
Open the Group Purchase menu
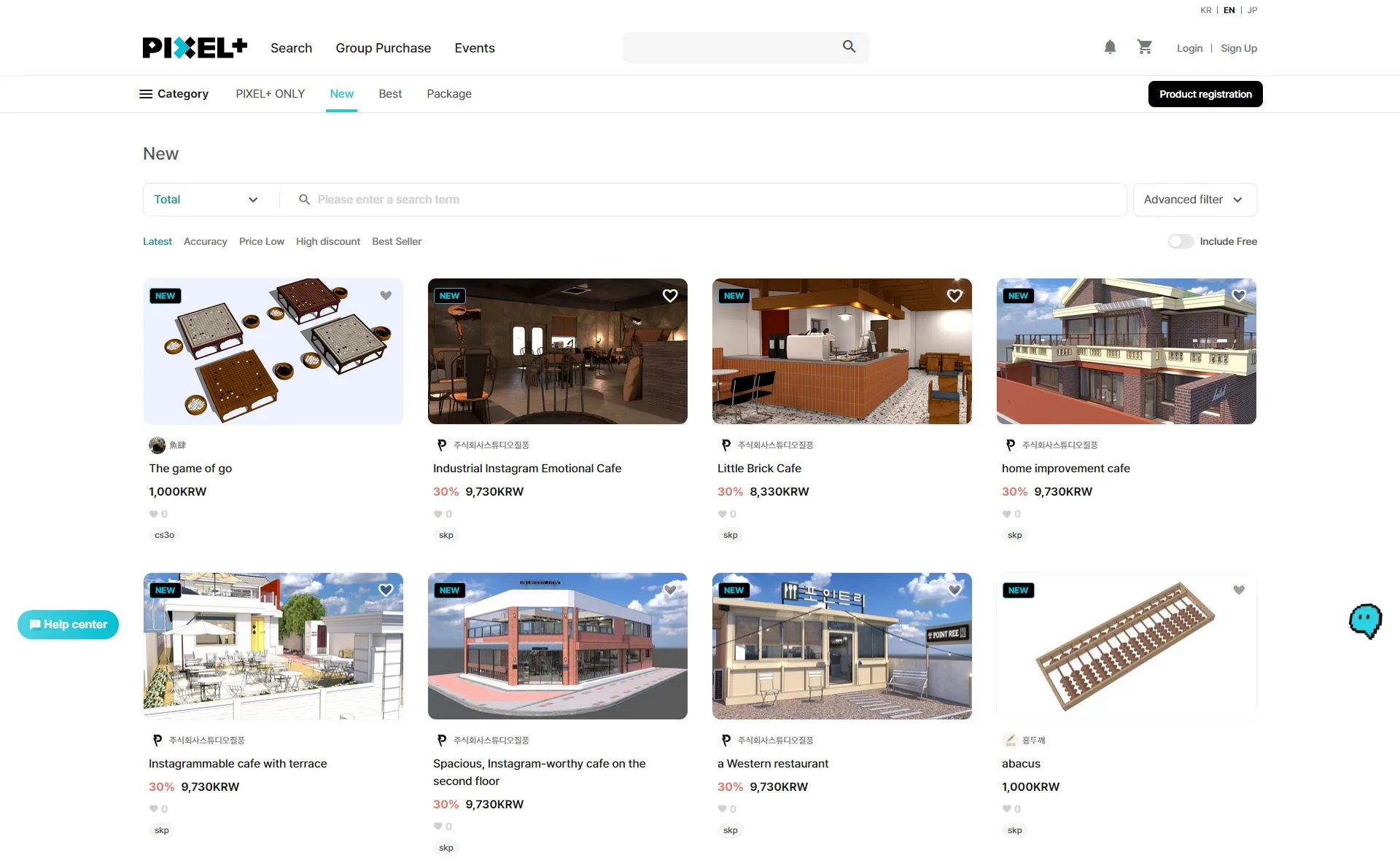pyautogui.click(x=383, y=48)
